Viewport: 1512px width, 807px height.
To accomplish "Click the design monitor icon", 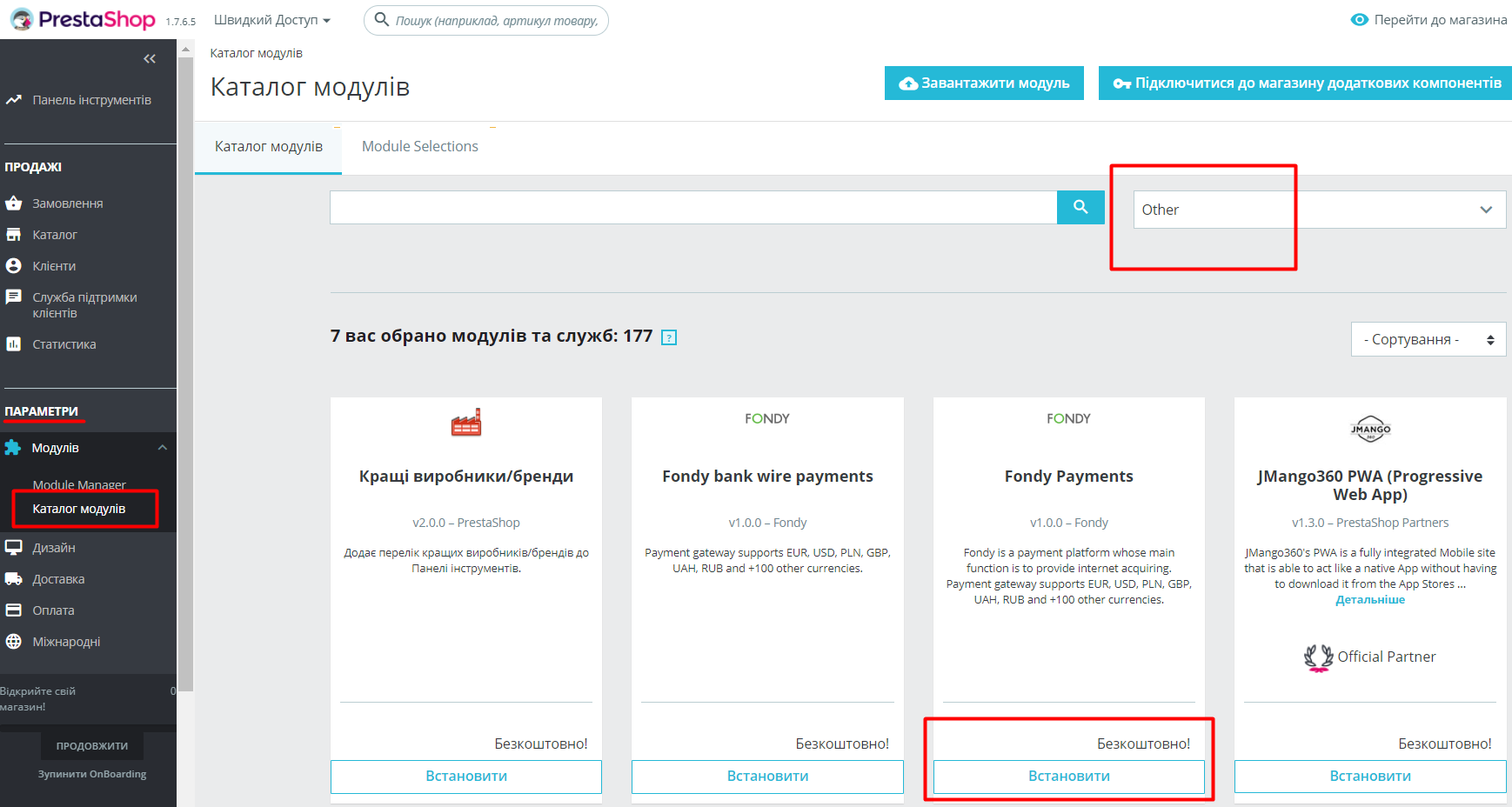I will [x=13, y=548].
